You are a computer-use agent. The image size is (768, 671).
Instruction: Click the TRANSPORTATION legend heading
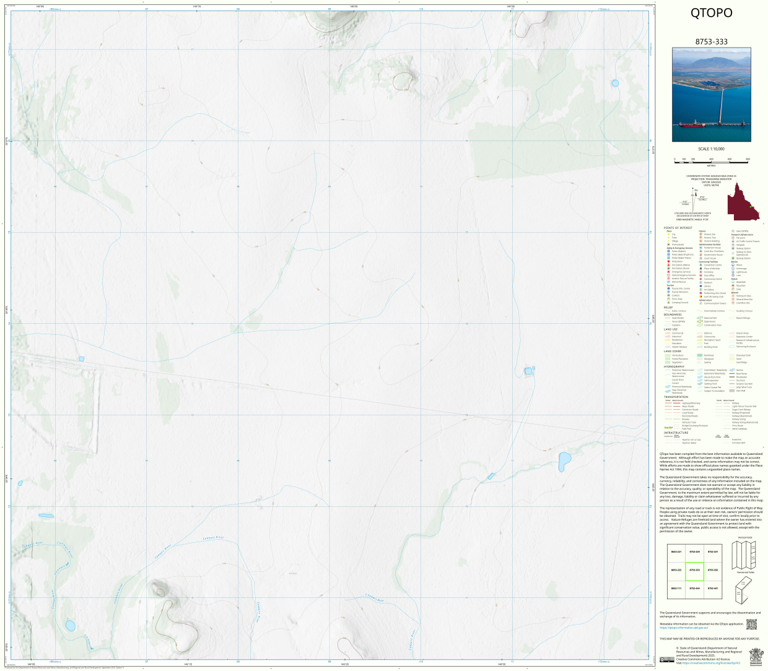[676, 397]
